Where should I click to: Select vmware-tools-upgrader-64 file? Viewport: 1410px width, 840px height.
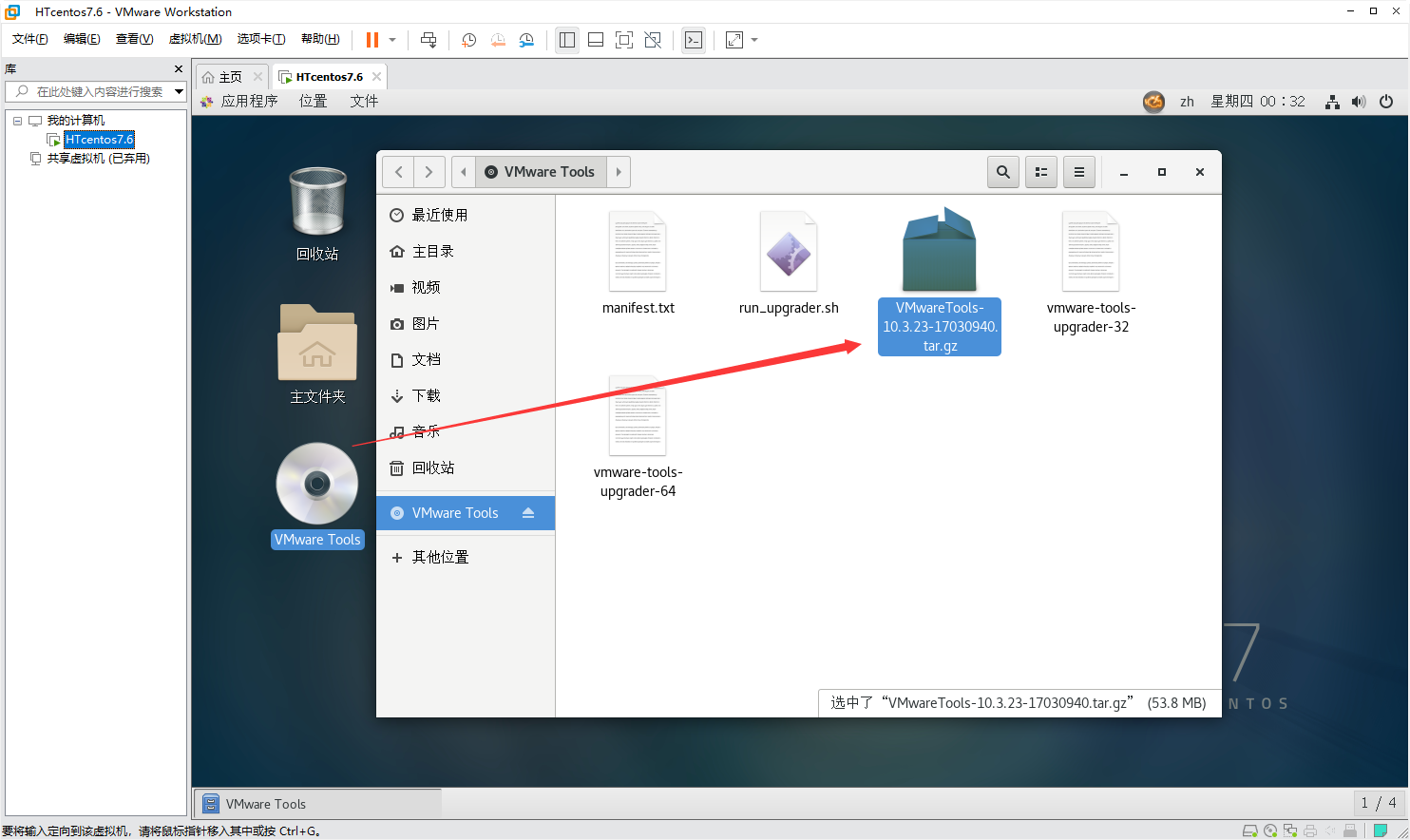(638, 437)
